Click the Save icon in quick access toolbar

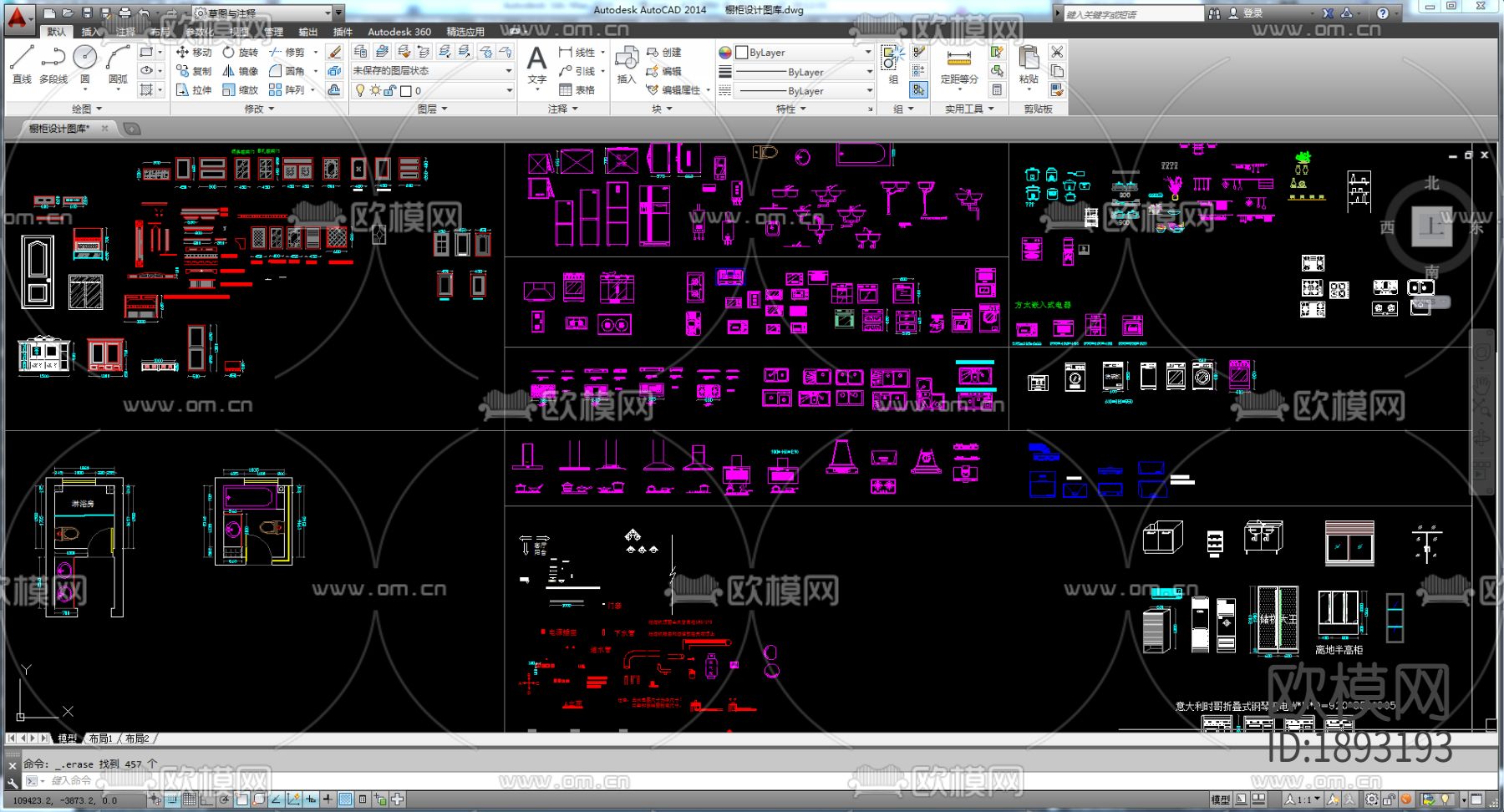click(87, 13)
